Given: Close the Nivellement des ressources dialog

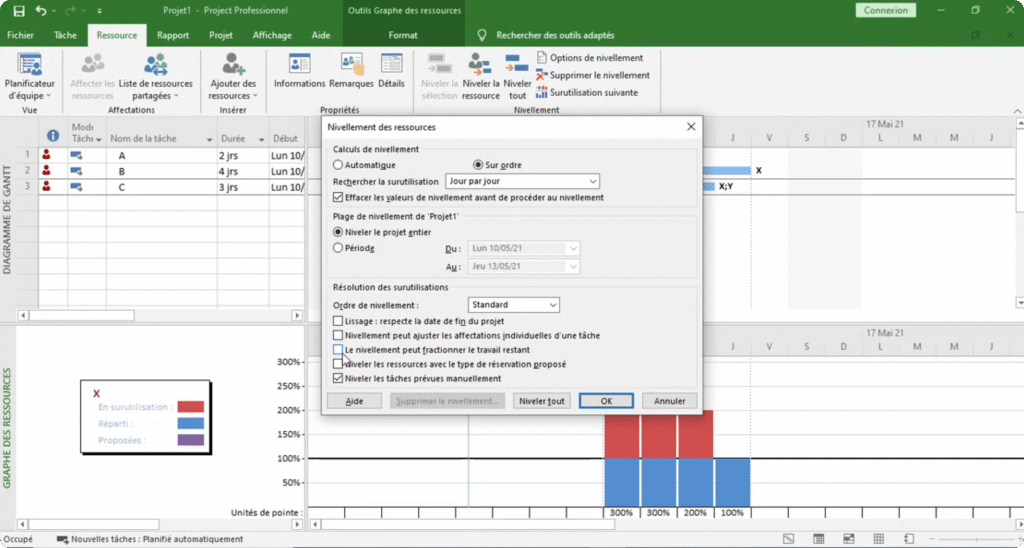Looking at the screenshot, I should (x=691, y=127).
